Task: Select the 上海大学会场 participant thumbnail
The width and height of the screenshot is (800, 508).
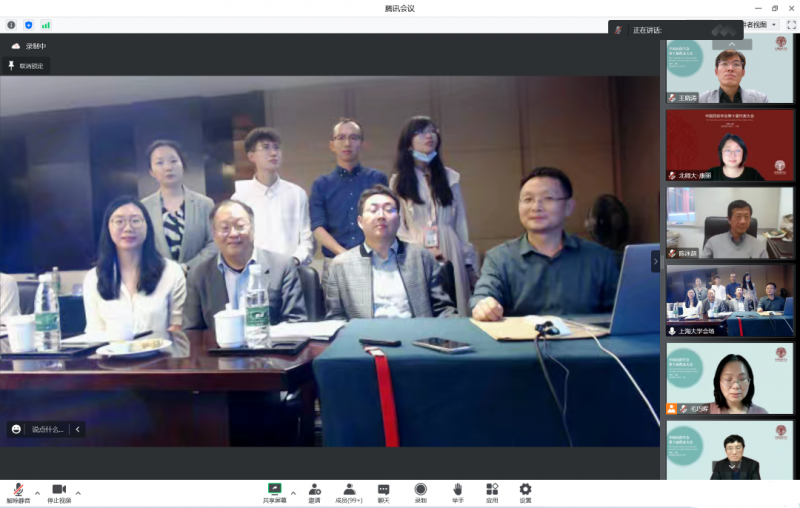Action: (731, 299)
